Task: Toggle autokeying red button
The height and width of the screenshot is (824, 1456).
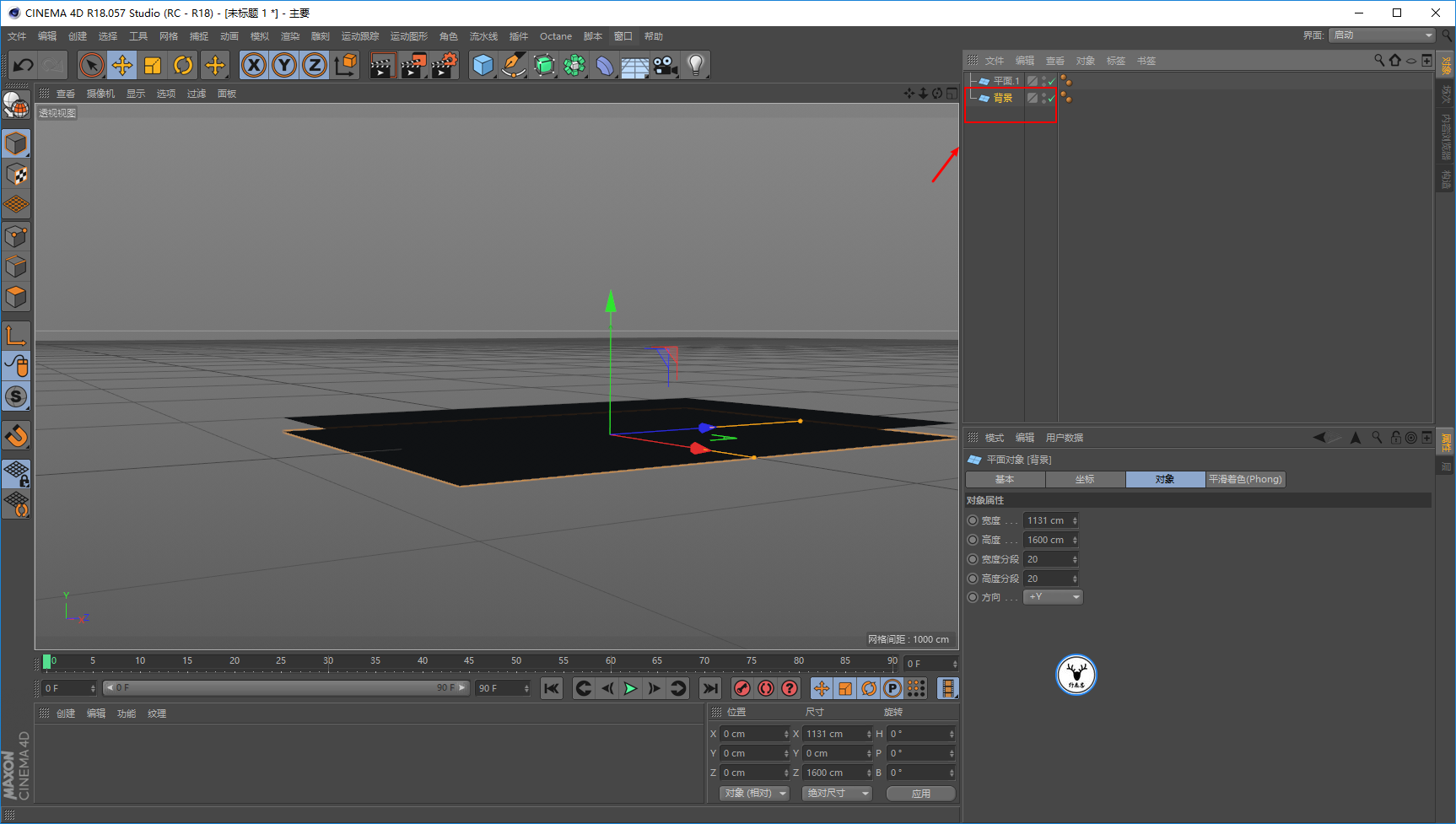Action: (766, 688)
